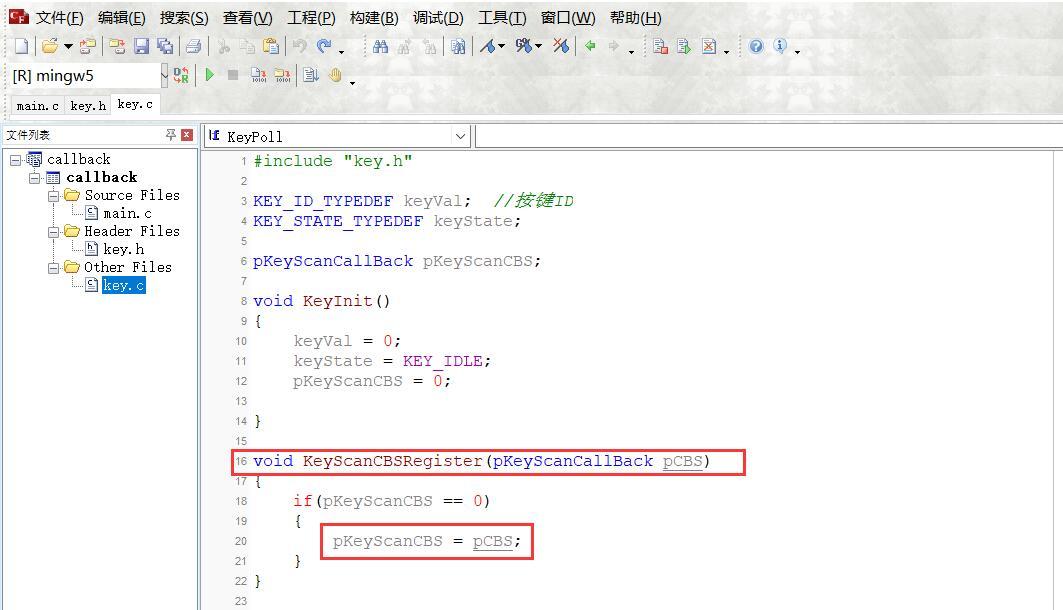This screenshot has height=610, width=1063.
Task: Click the blue help question mark icon
Action: (x=756, y=46)
